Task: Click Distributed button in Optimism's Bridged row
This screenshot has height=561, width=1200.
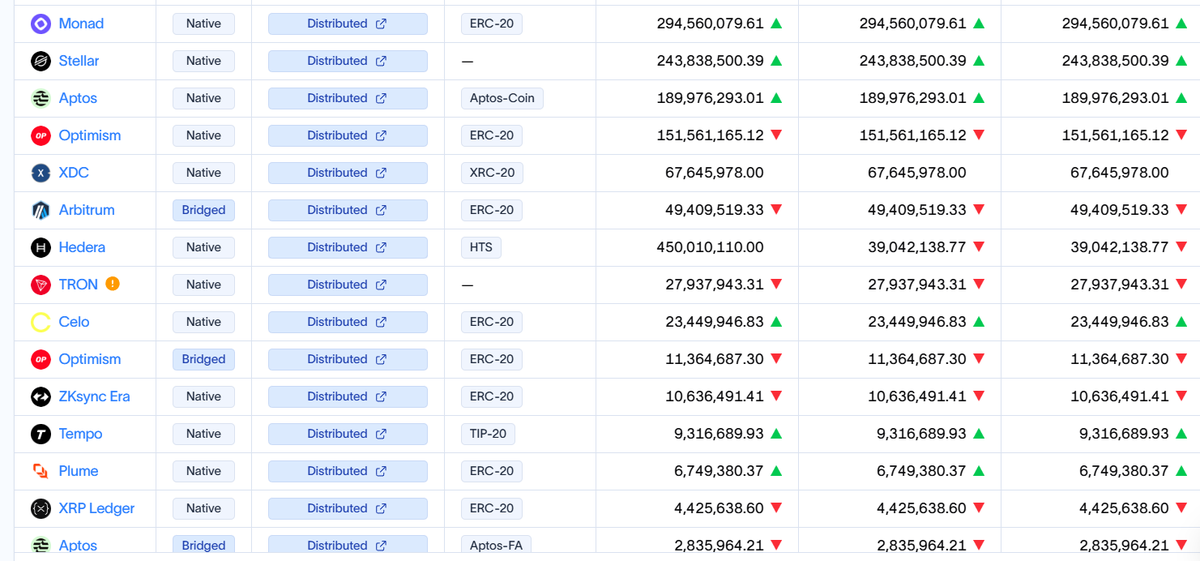Action: coord(348,359)
